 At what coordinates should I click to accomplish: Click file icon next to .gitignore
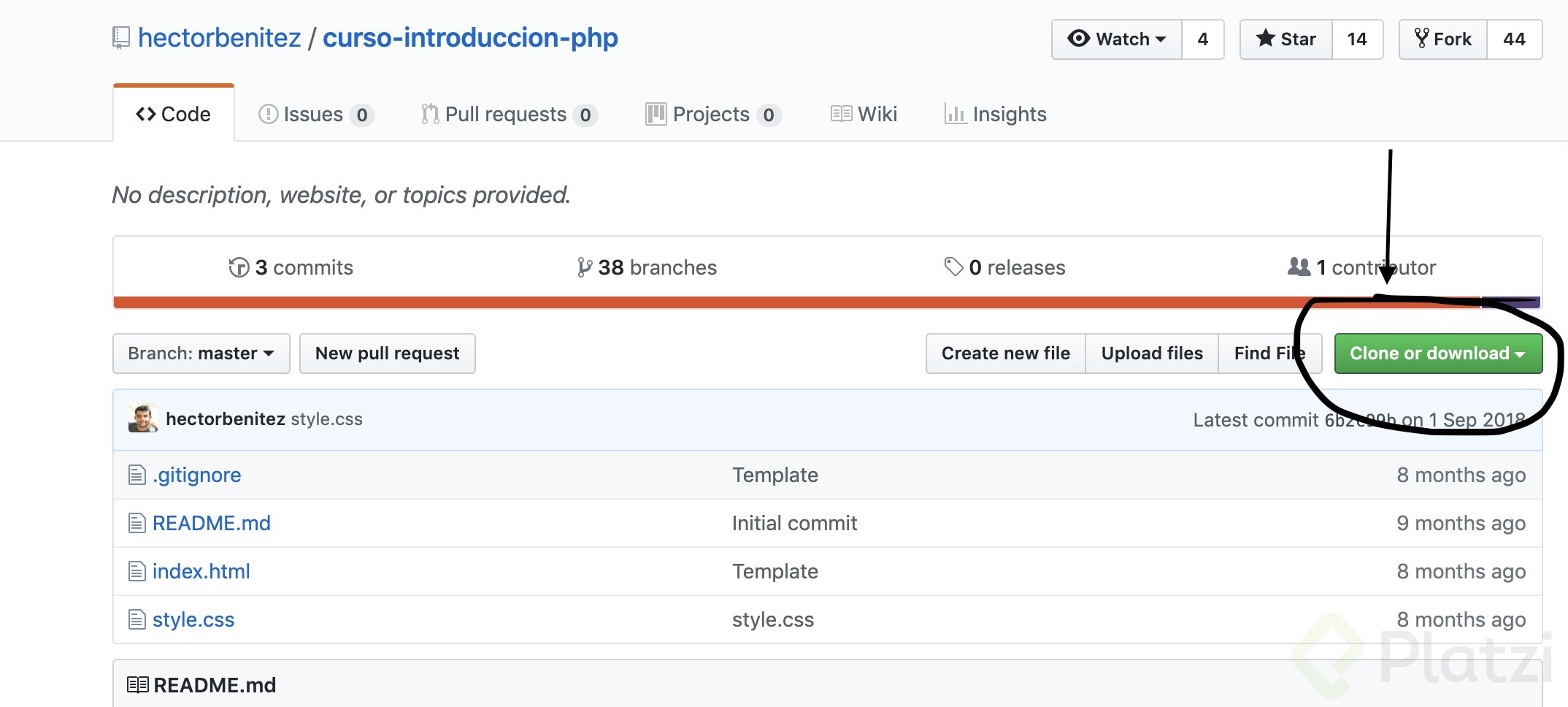pos(137,475)
